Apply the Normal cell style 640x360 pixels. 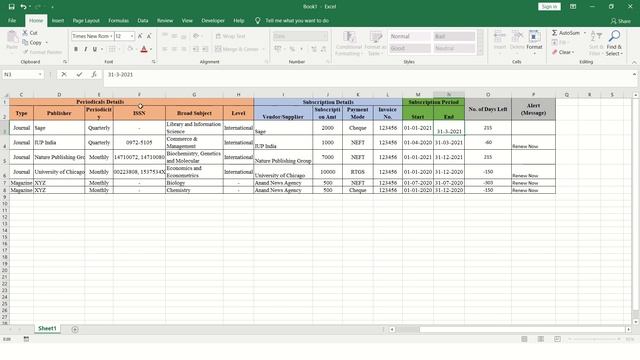tap(409, 36)
